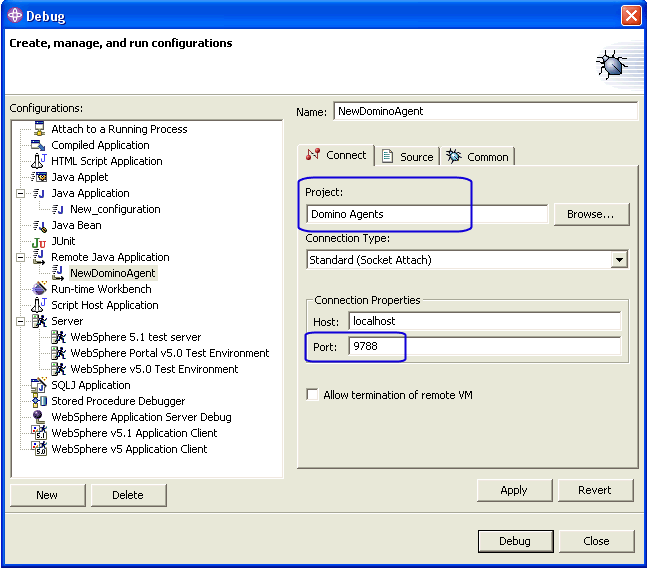Screen dimensions: 647x568
Task: Click the Remote Java Application icon
Action: pos(38,257)
